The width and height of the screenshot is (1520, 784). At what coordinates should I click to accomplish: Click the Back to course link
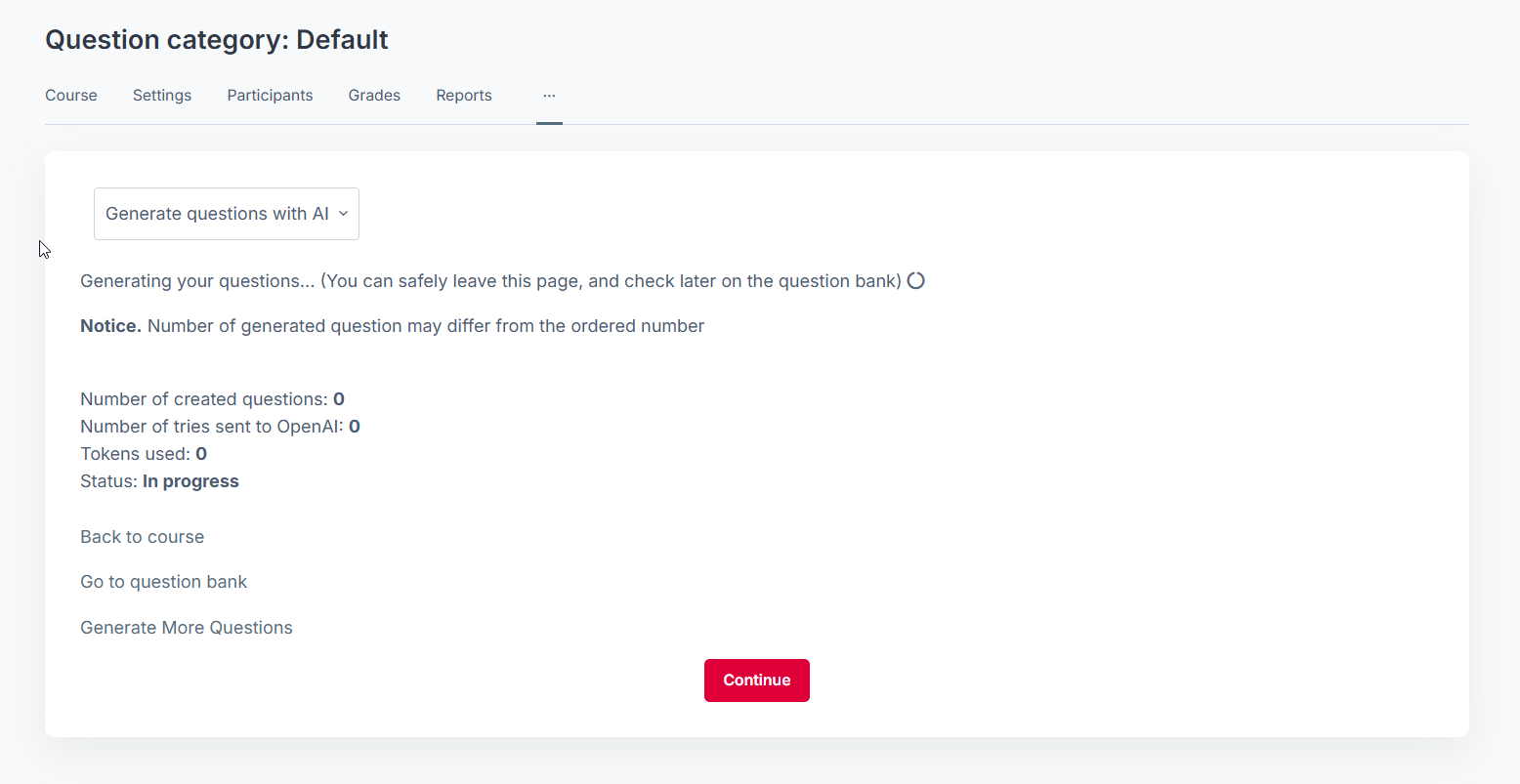pyautogui.click(x=143, y=537)
